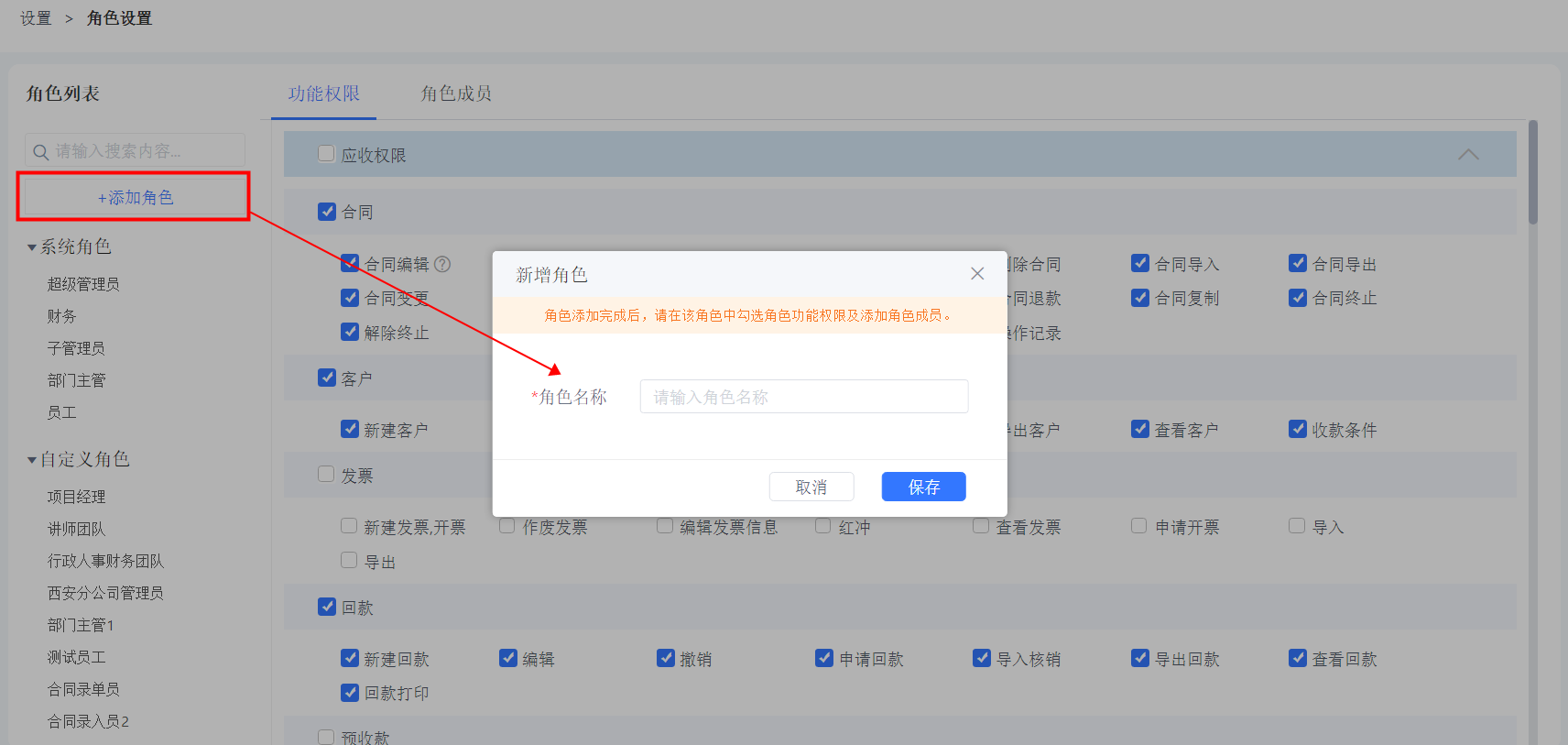The height and width of the screenshot is (745, 1568).
Task: Check the 导入 checkbox under 发票
Action: [x=1297, y=525]
